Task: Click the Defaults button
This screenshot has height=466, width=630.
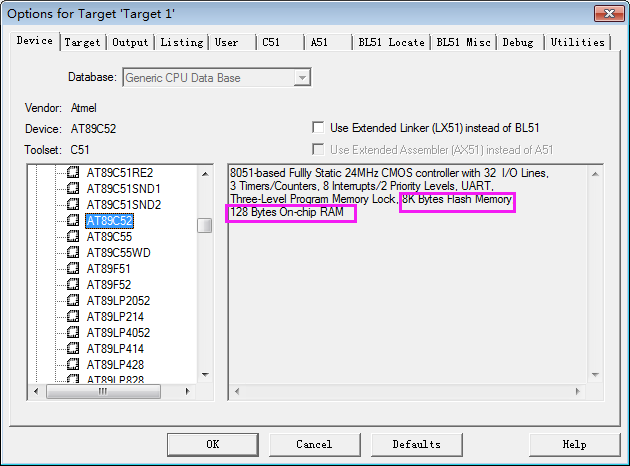Action: [417, 444]
